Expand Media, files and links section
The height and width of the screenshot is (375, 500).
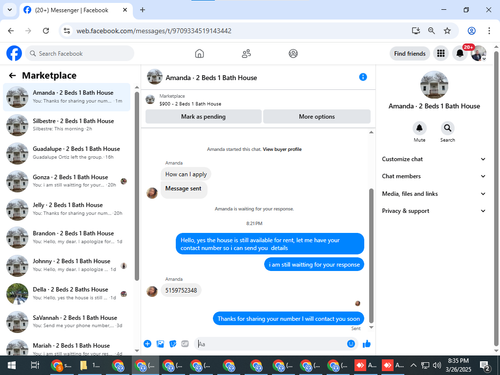pyautogui.click(x=434, y=194)
